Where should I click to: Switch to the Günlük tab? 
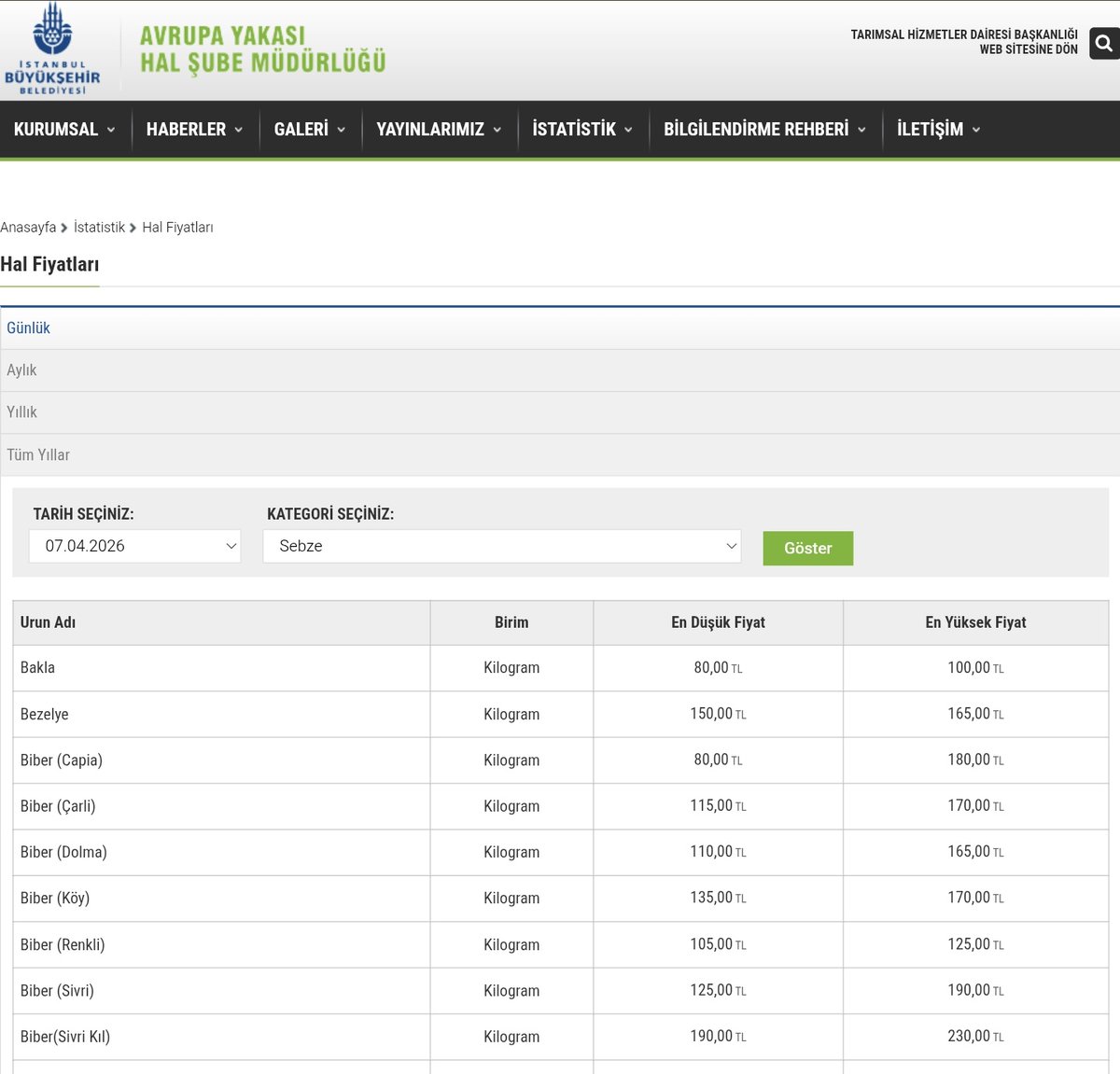tap(560, 328)
